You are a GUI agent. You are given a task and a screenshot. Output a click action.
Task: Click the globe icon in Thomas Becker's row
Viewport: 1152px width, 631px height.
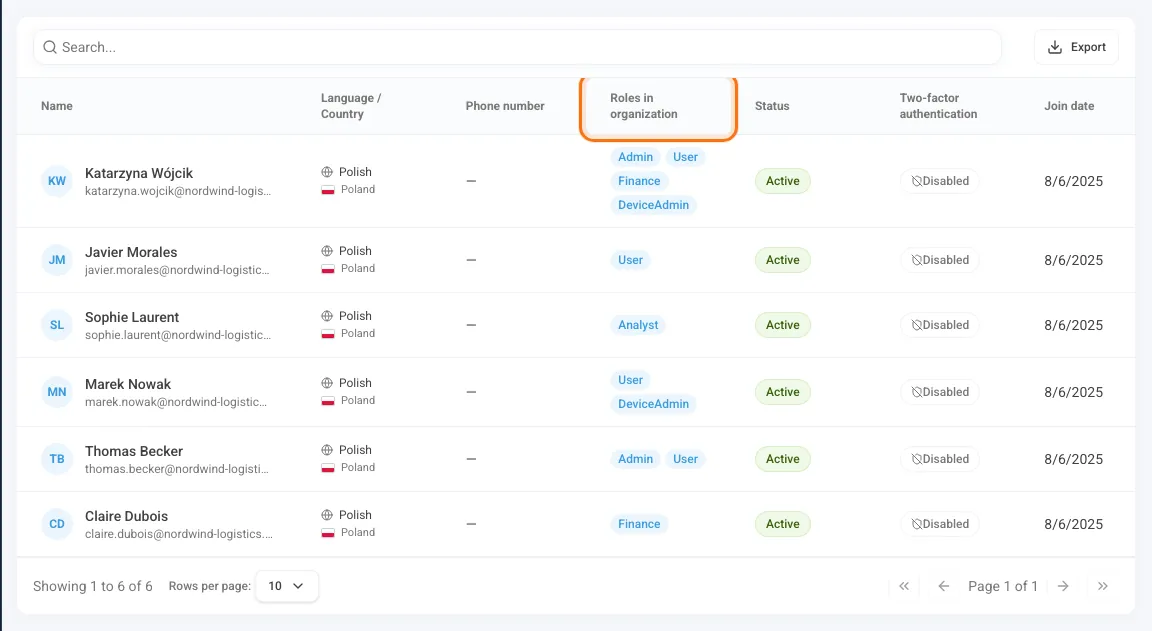coord(327,450)
